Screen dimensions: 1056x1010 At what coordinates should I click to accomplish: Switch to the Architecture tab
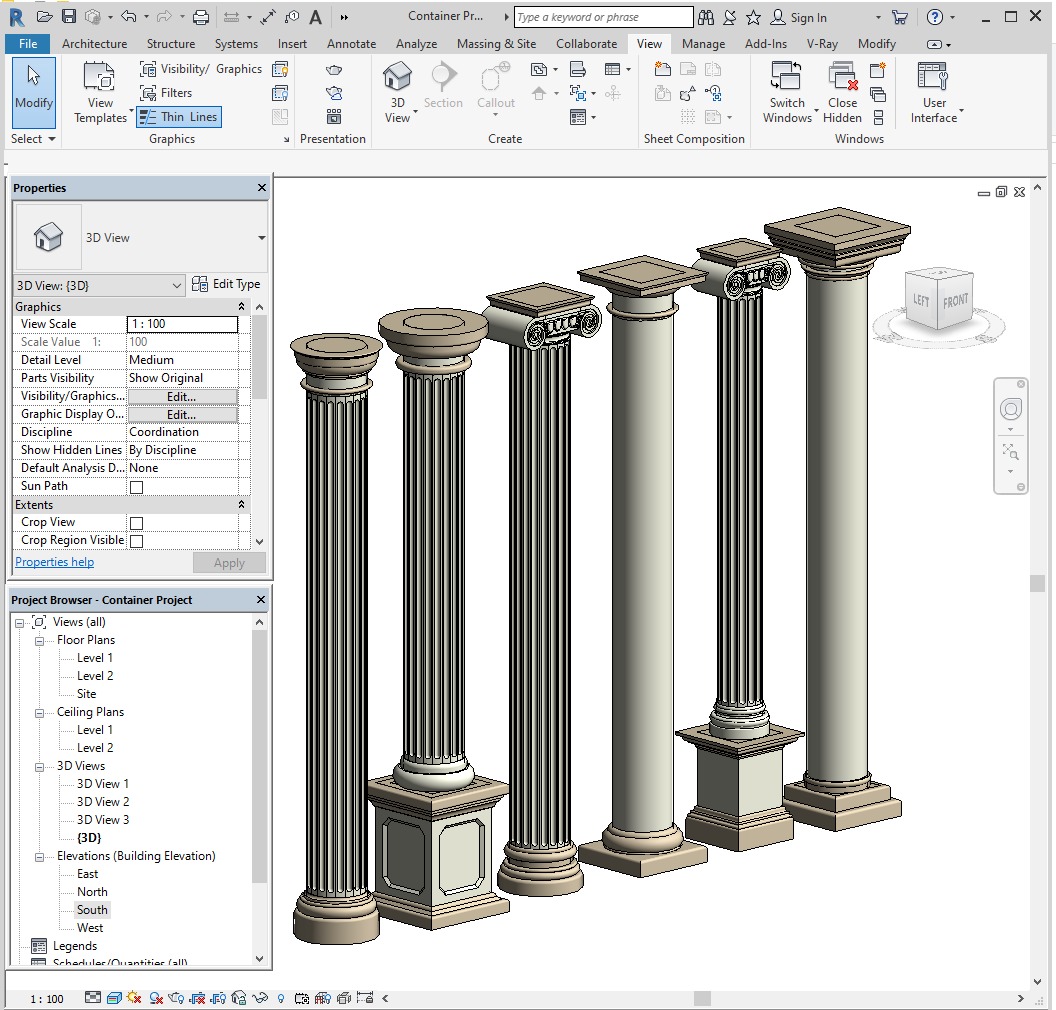coord(94,44)
